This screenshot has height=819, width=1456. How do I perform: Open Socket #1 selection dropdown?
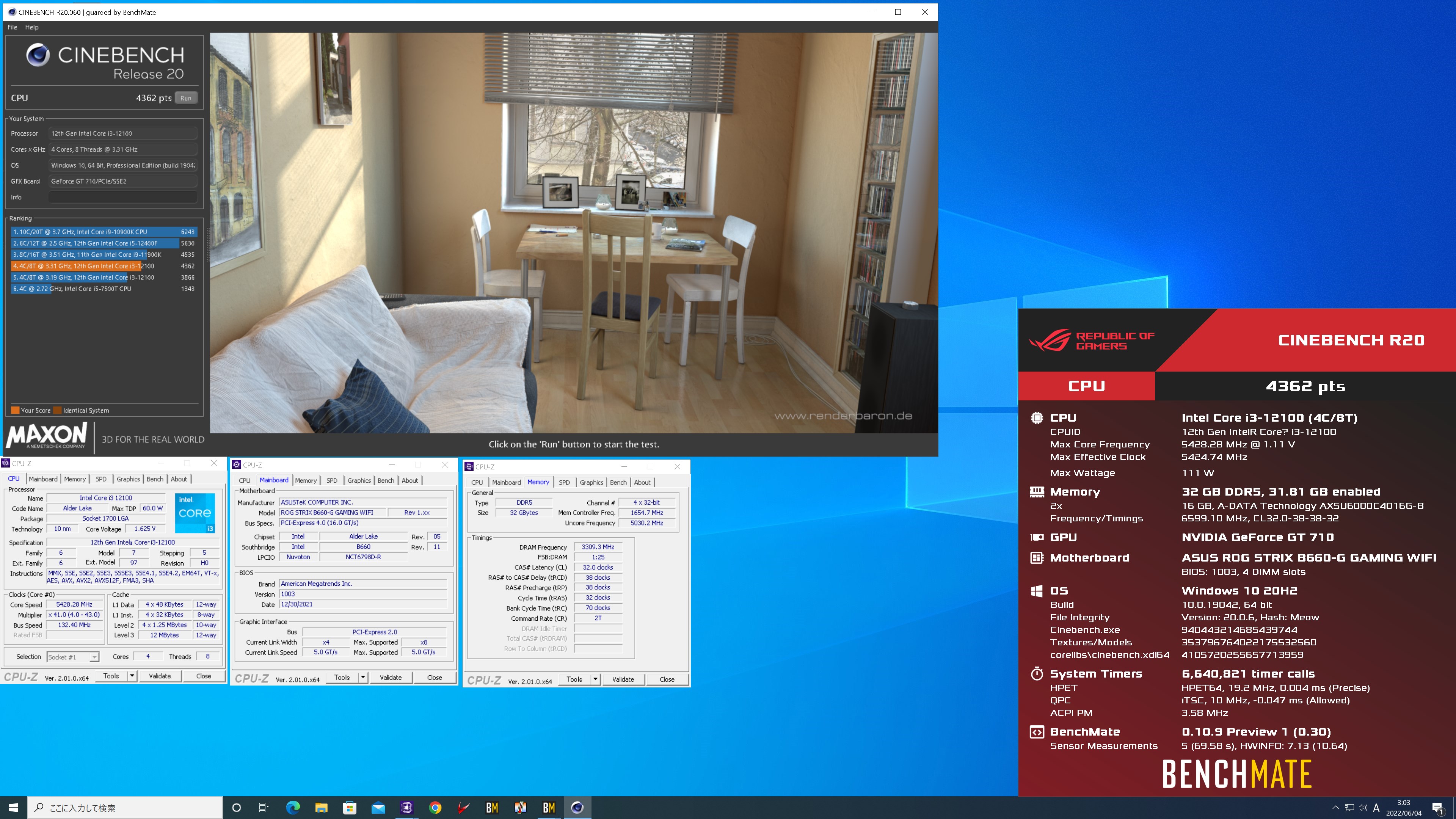[73, 657]
